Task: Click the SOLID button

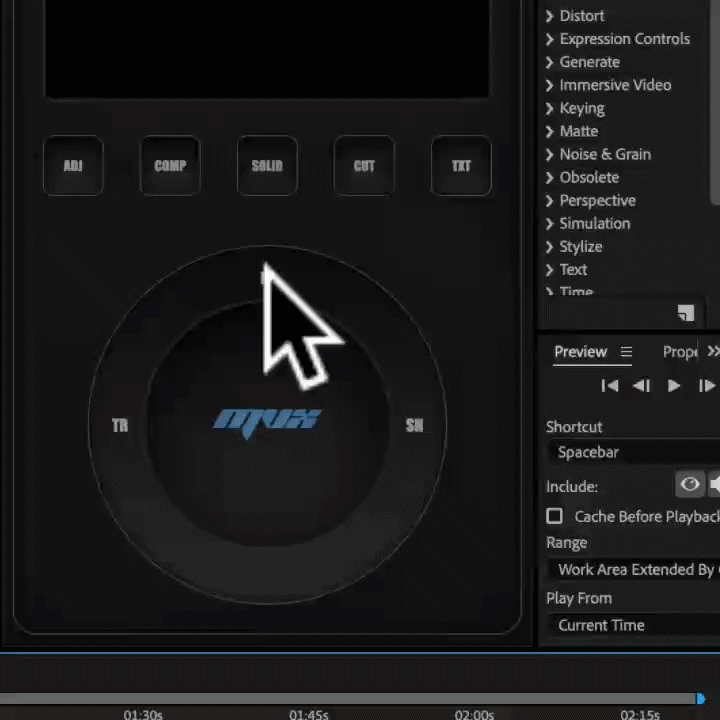Action: (267, 166)
